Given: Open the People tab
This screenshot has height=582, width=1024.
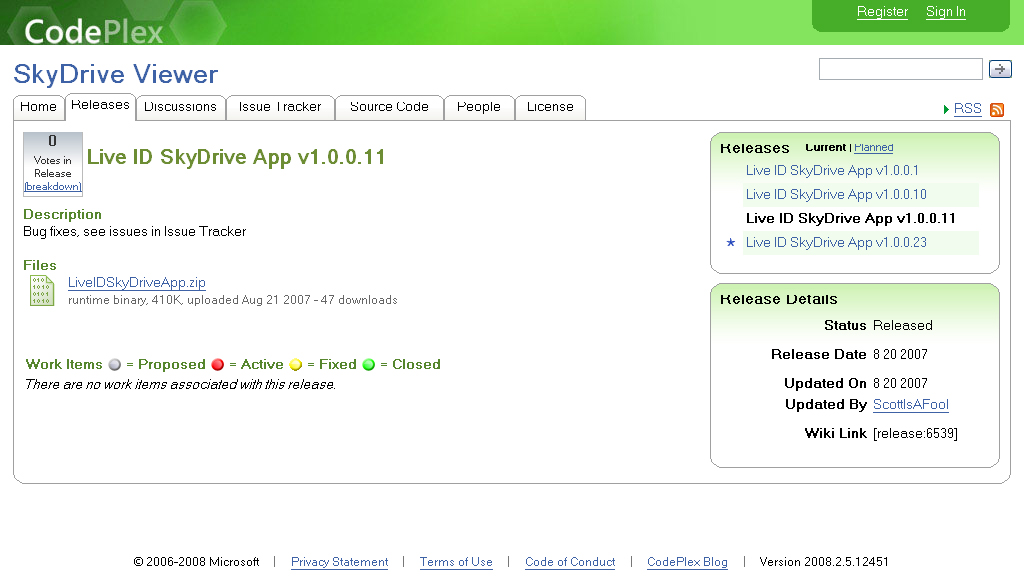Looking at the screenshot, I should (479, 107).
